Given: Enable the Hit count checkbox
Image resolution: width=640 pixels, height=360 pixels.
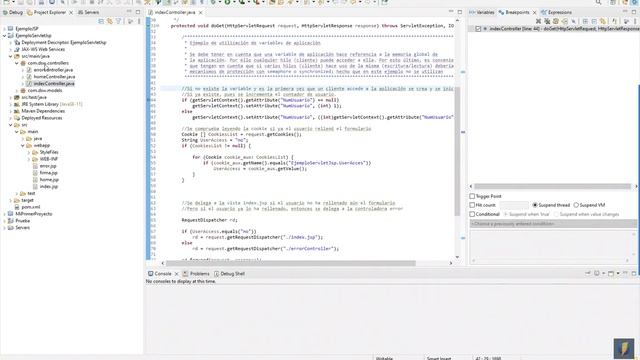Looking at the screenshot, I should click(472, 205).
